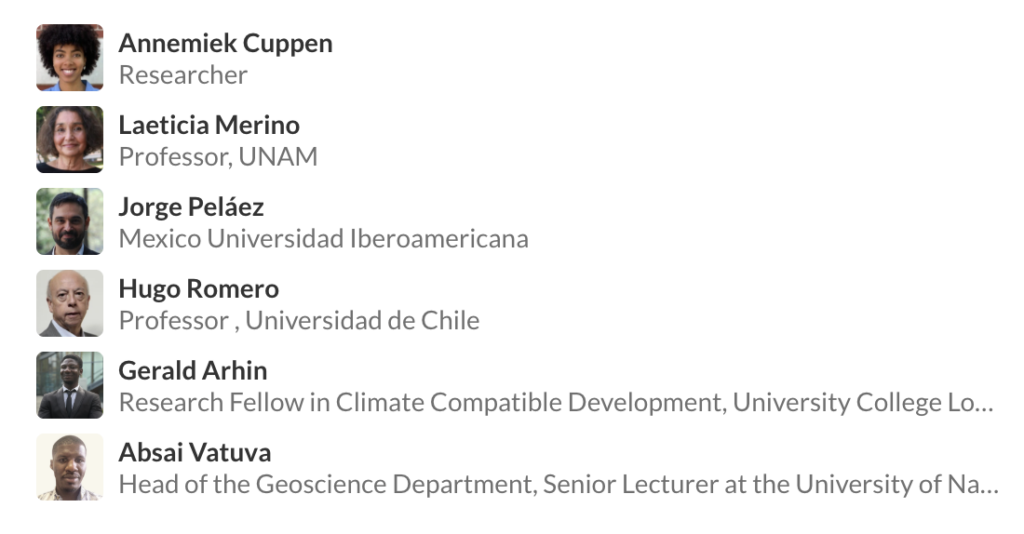Image resolution: width=1024 pixels, height=534 pixels.
Task: Select the "Professor, UNAM" description
Action: 218,157
